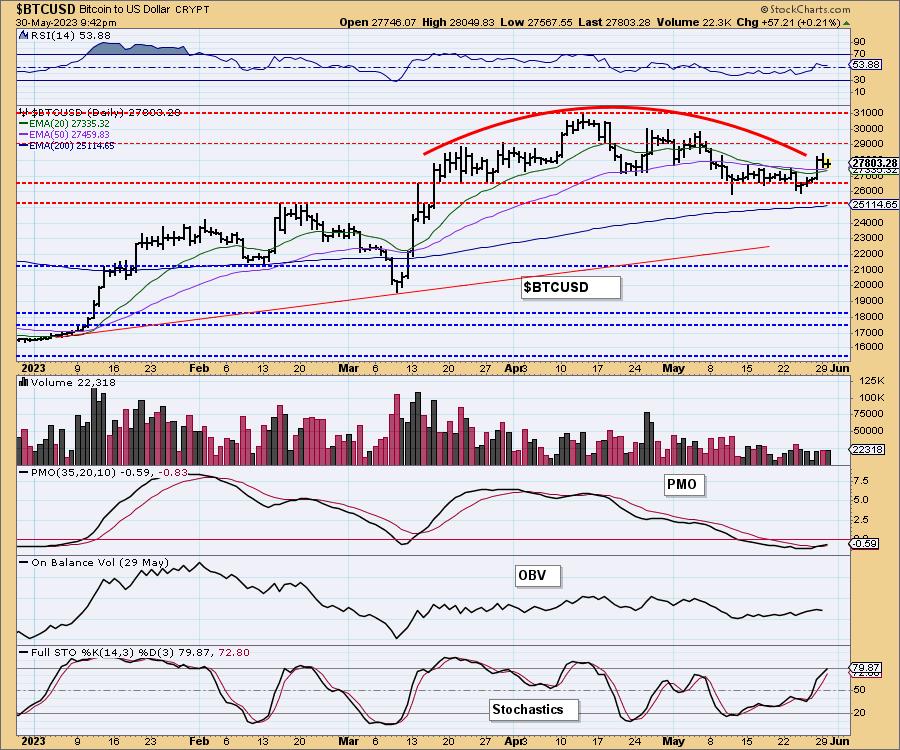
Task: Click the On Balance Vol (29 May) label
Action: (100, 562)
